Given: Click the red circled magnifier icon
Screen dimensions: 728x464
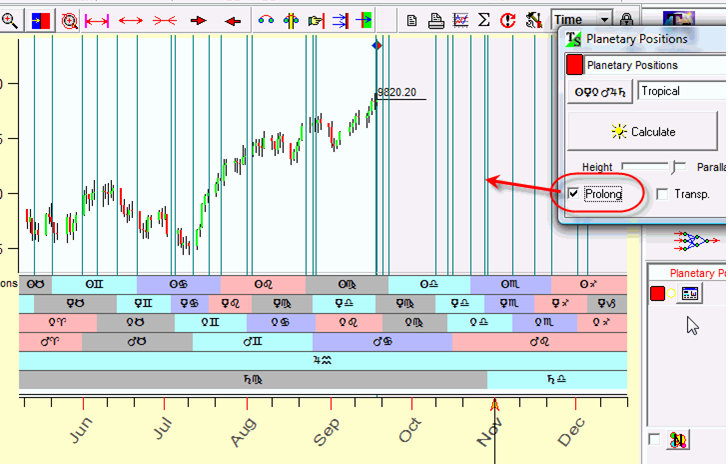Looking at the screenshot, I should pyautogui.click(x=69, y=21).
